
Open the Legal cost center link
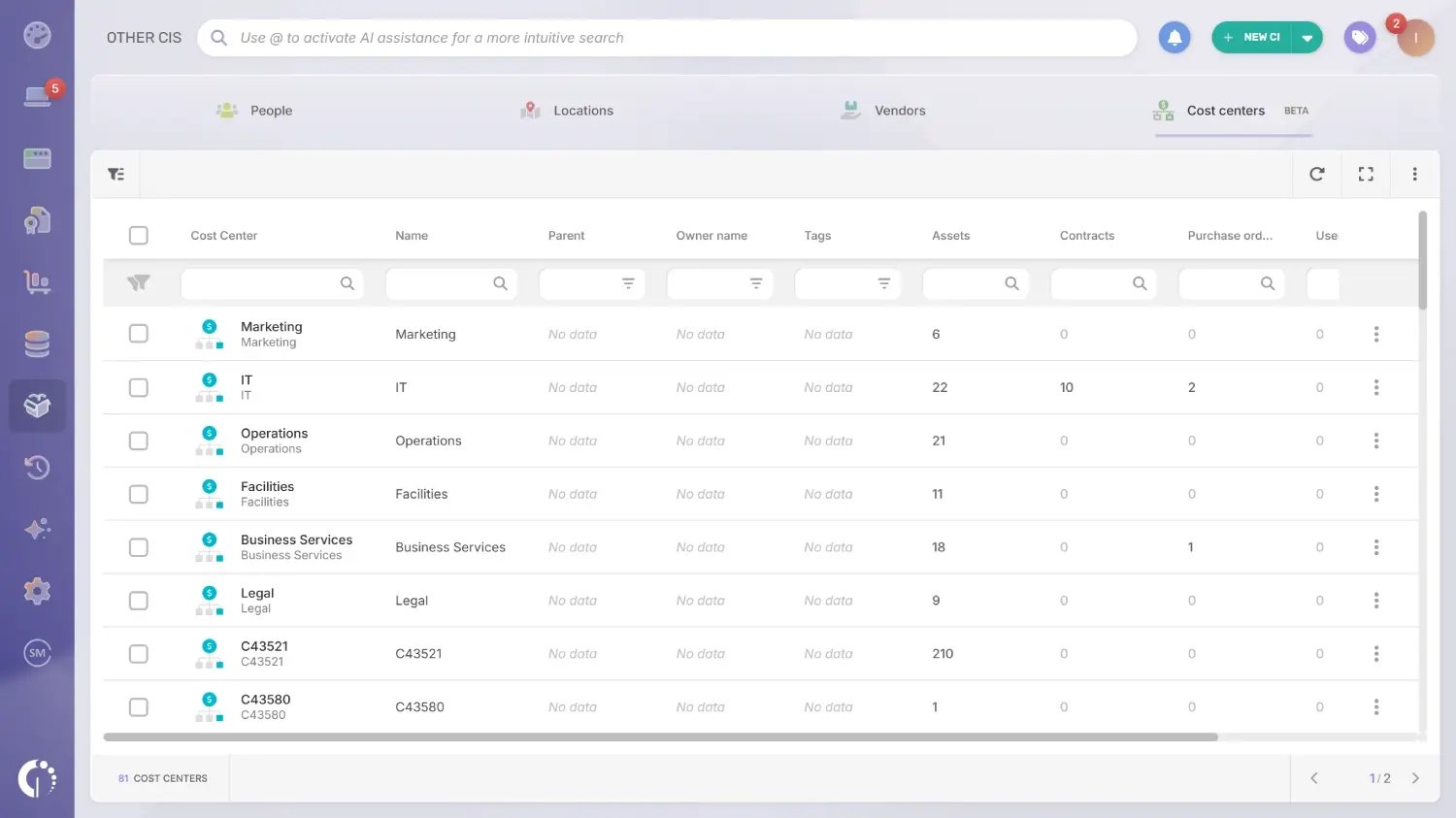click(257, 593)
